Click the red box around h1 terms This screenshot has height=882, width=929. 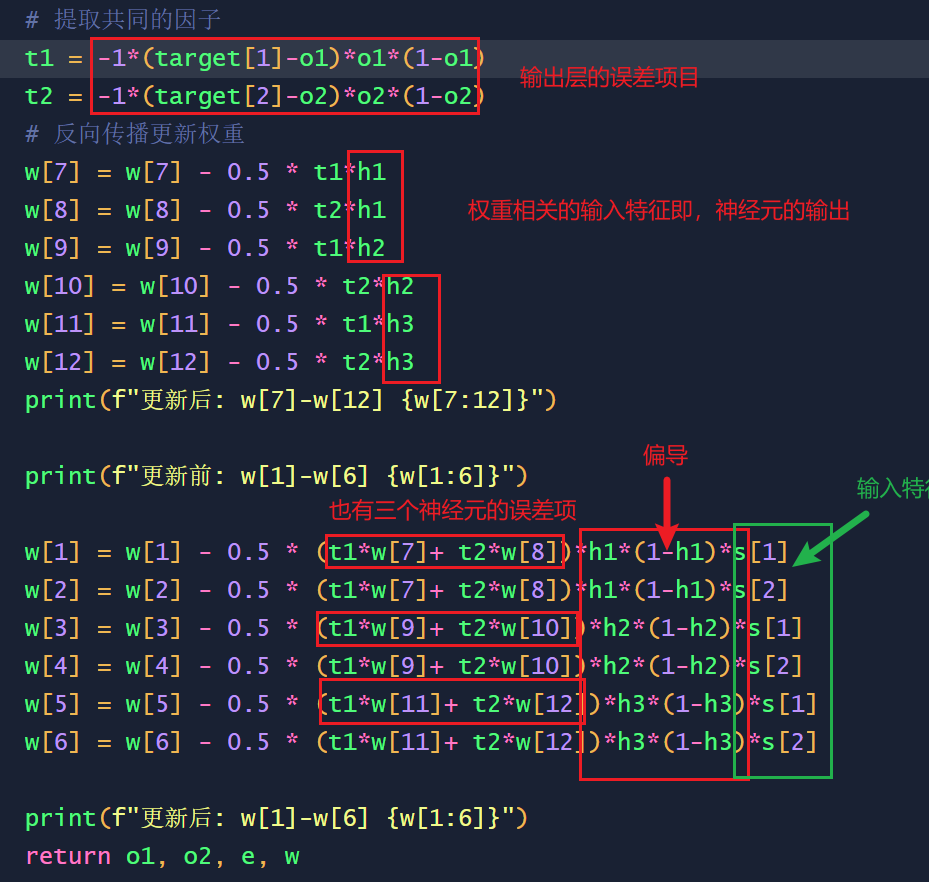pyautogui.click(x=376, y=207)
